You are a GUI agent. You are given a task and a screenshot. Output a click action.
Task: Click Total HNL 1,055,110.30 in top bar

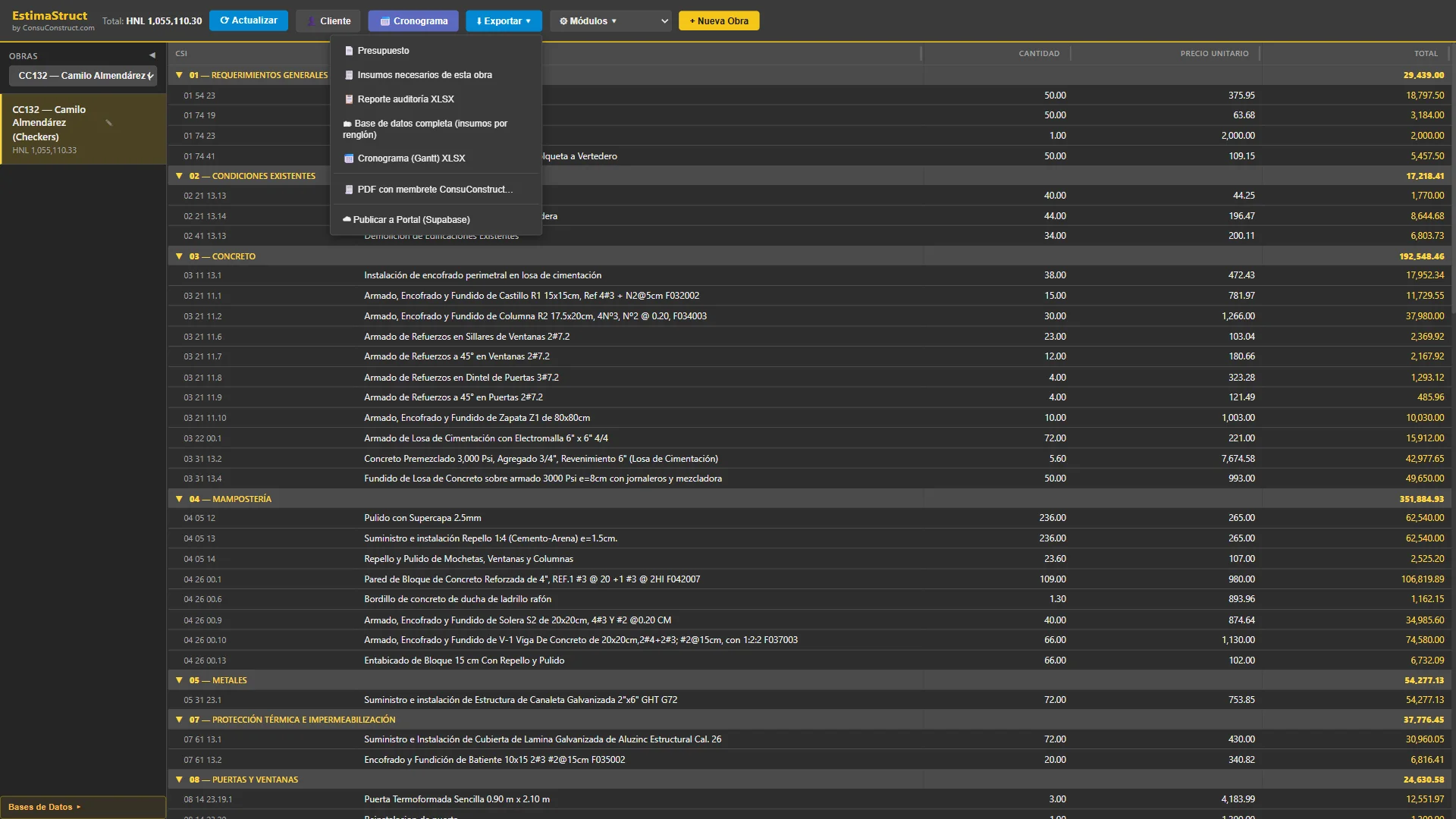[x=152, y=21]
